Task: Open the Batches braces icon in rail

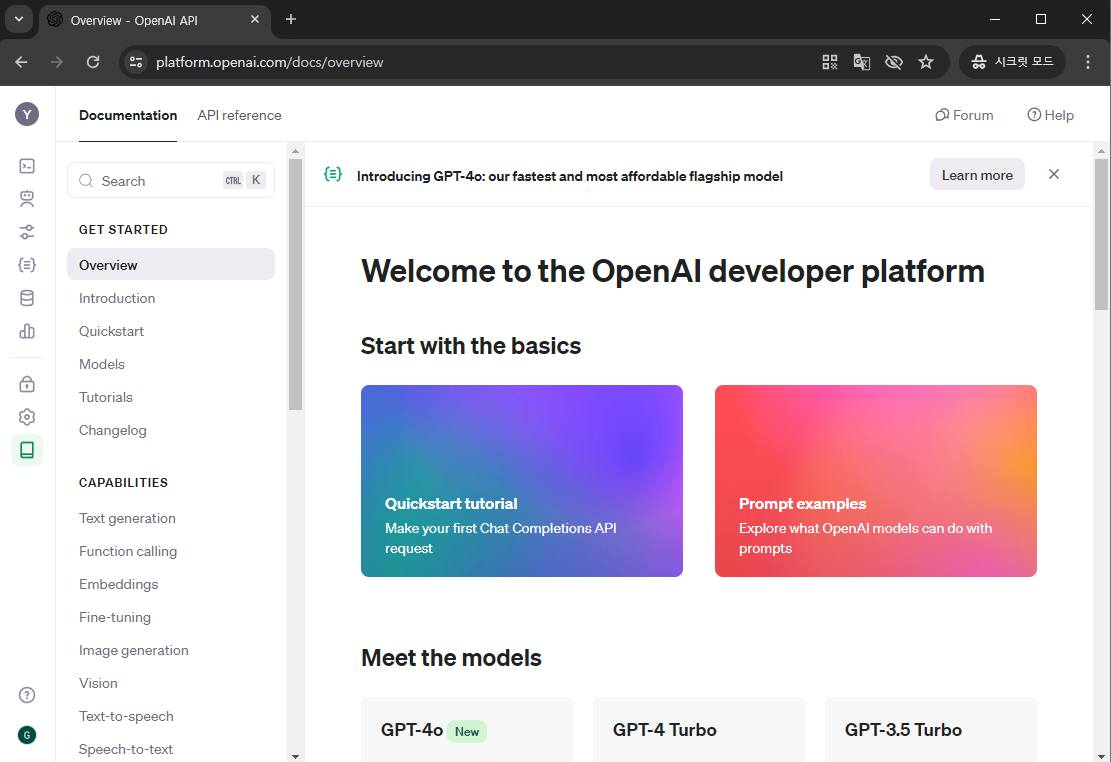Action: click(x=27, y=265)
